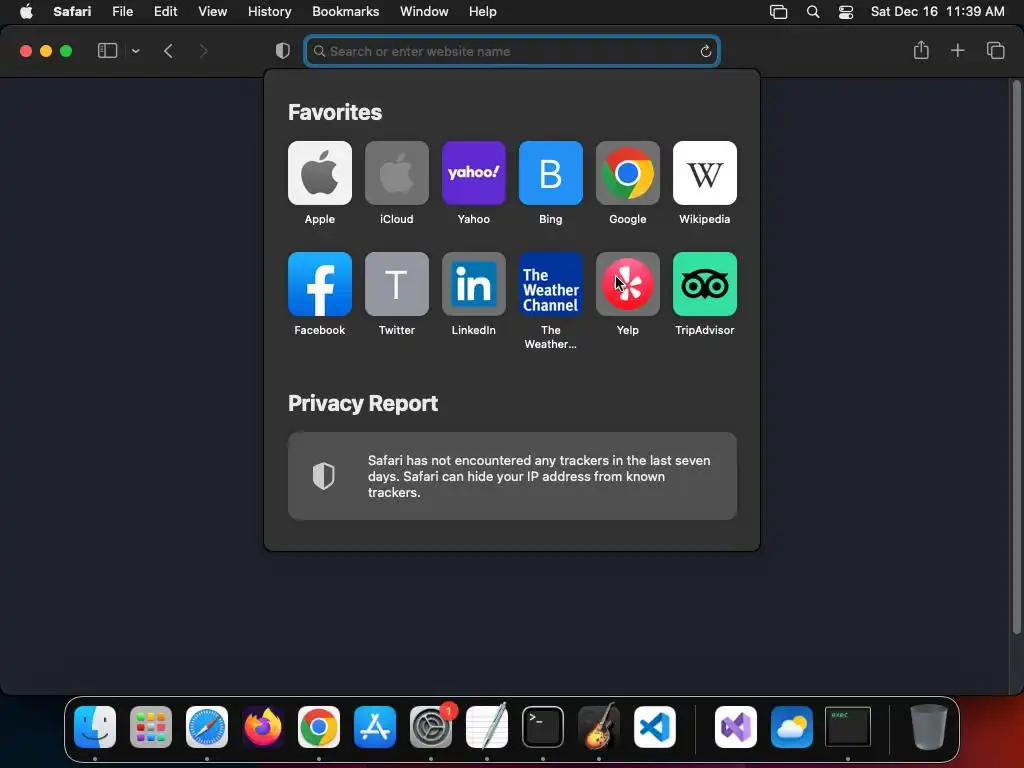
Task: Open App Store from the Dock
Action: pos(375,727)
